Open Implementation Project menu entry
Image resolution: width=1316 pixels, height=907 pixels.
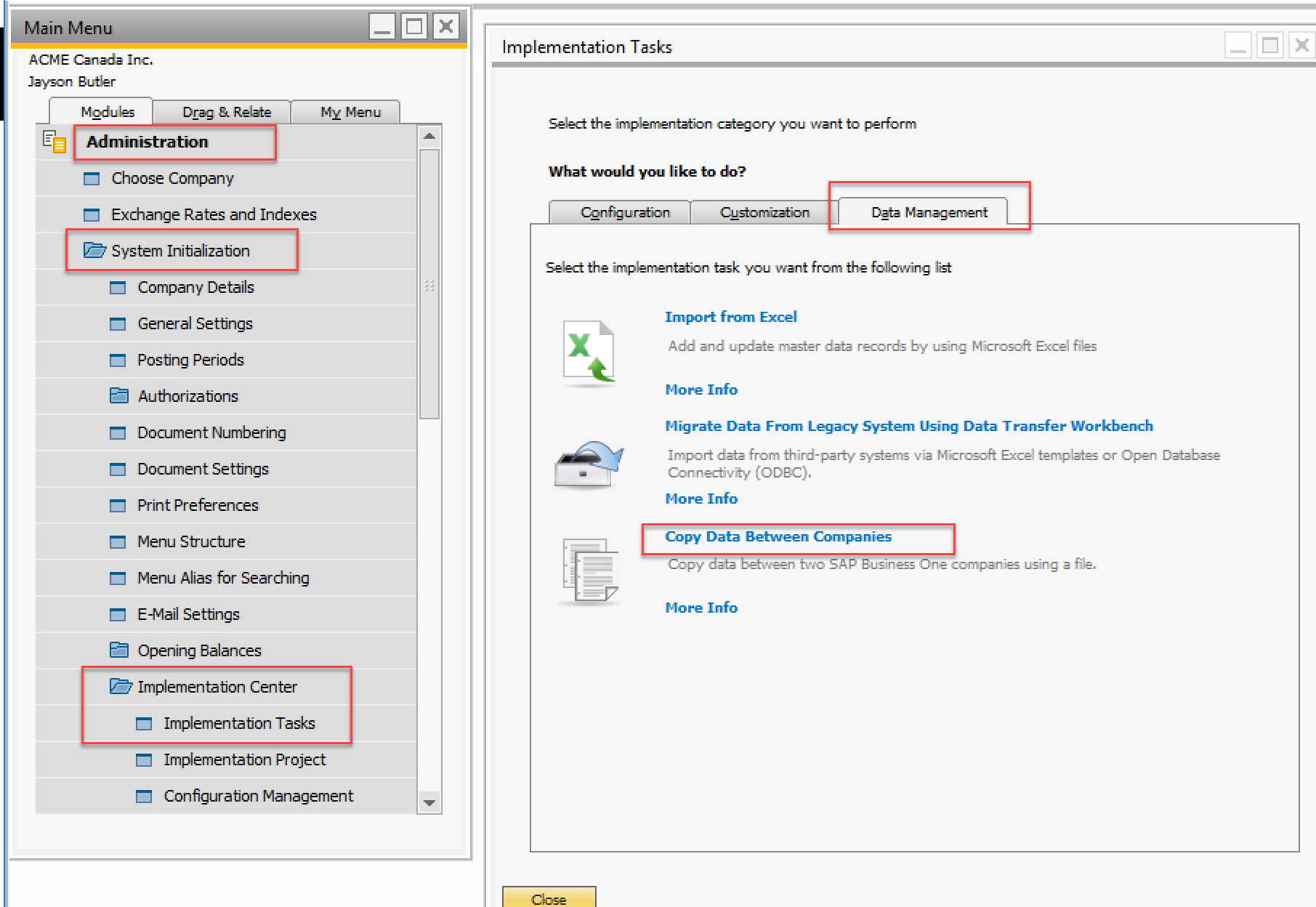(244, 759)
